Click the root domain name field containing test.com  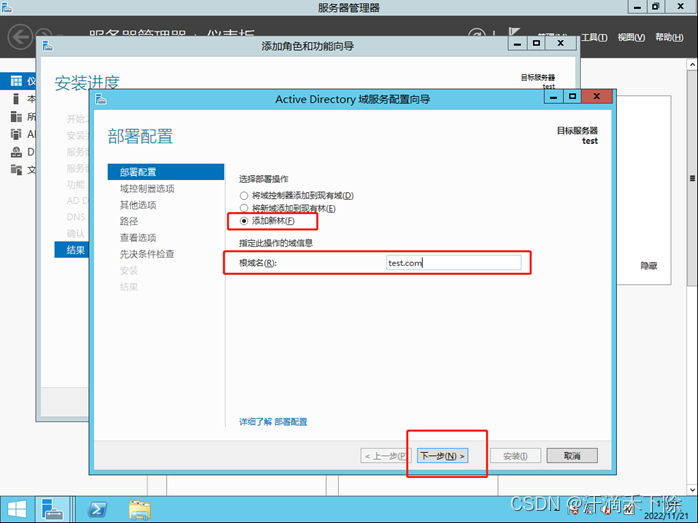454,263
